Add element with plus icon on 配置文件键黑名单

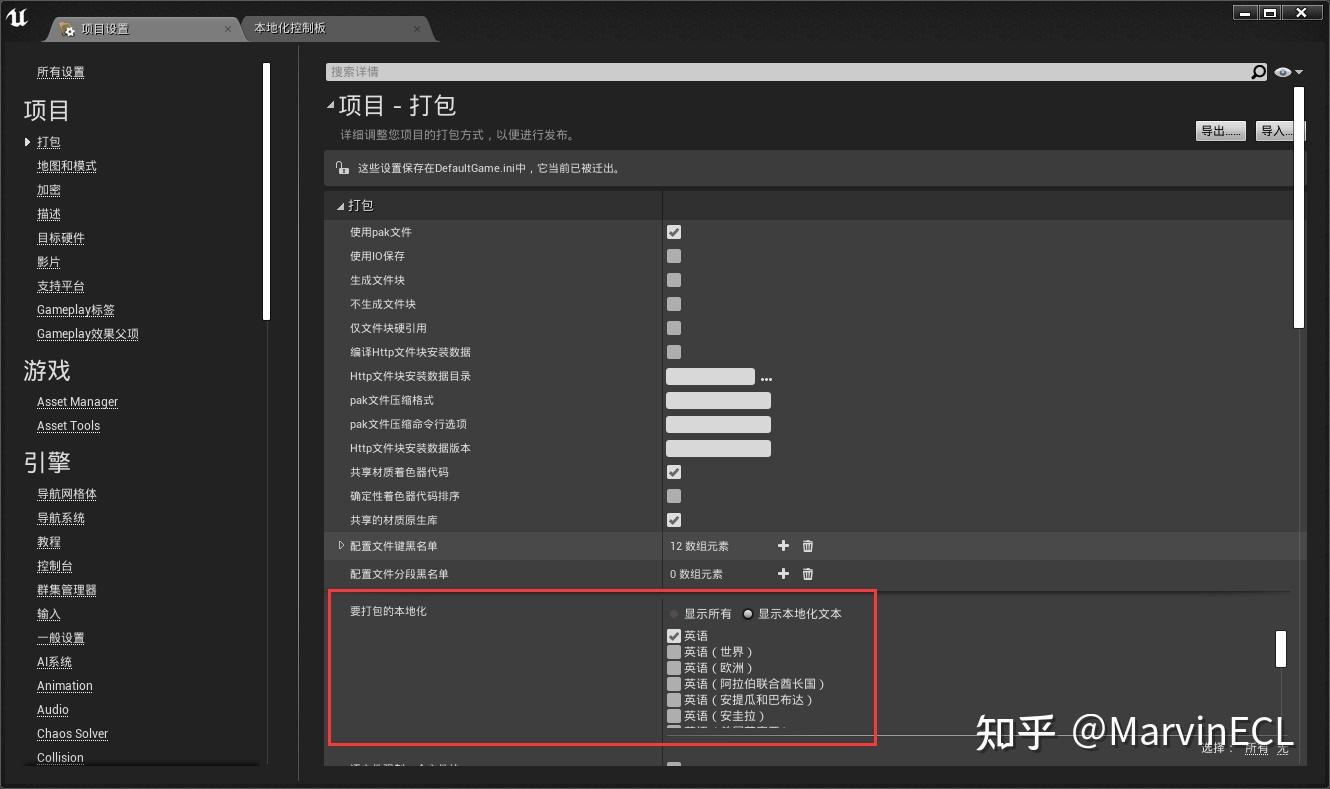(783, 546)
